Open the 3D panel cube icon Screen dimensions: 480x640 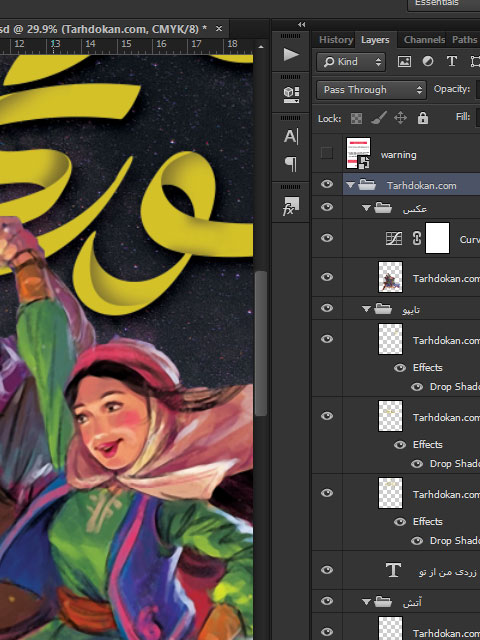pyautogui.click(x=291, y=95)
